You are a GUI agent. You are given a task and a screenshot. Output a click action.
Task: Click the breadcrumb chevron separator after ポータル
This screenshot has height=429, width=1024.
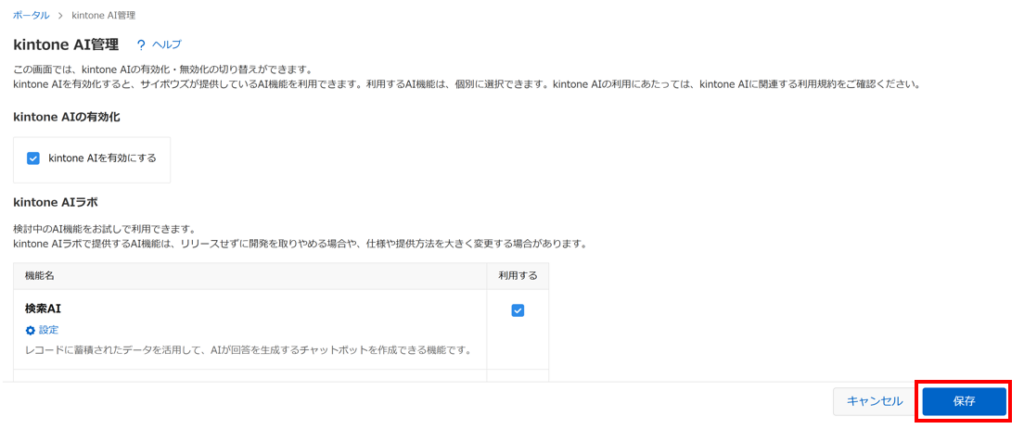60,15
